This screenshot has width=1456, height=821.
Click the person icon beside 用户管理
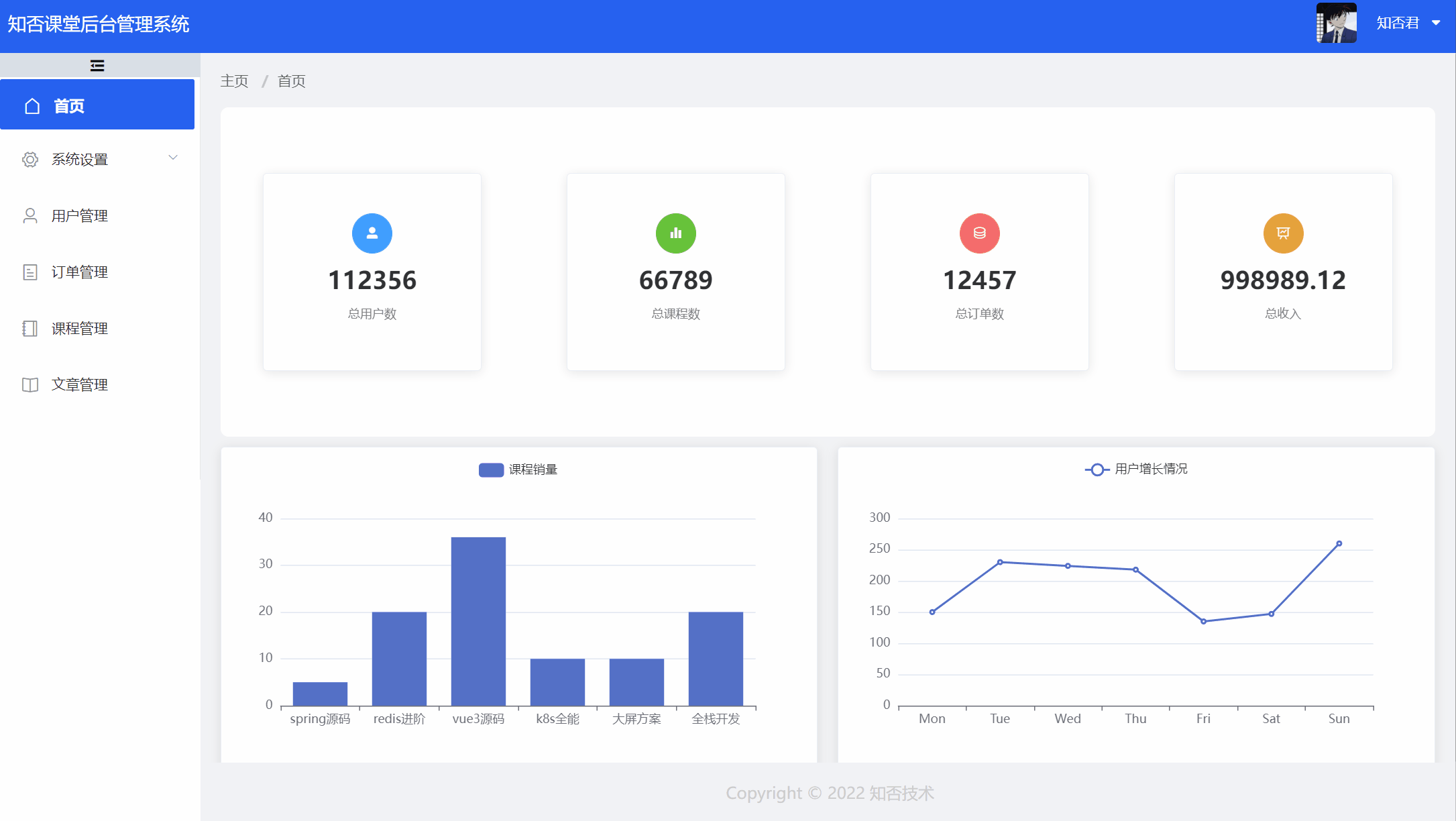tap(30, 216)
